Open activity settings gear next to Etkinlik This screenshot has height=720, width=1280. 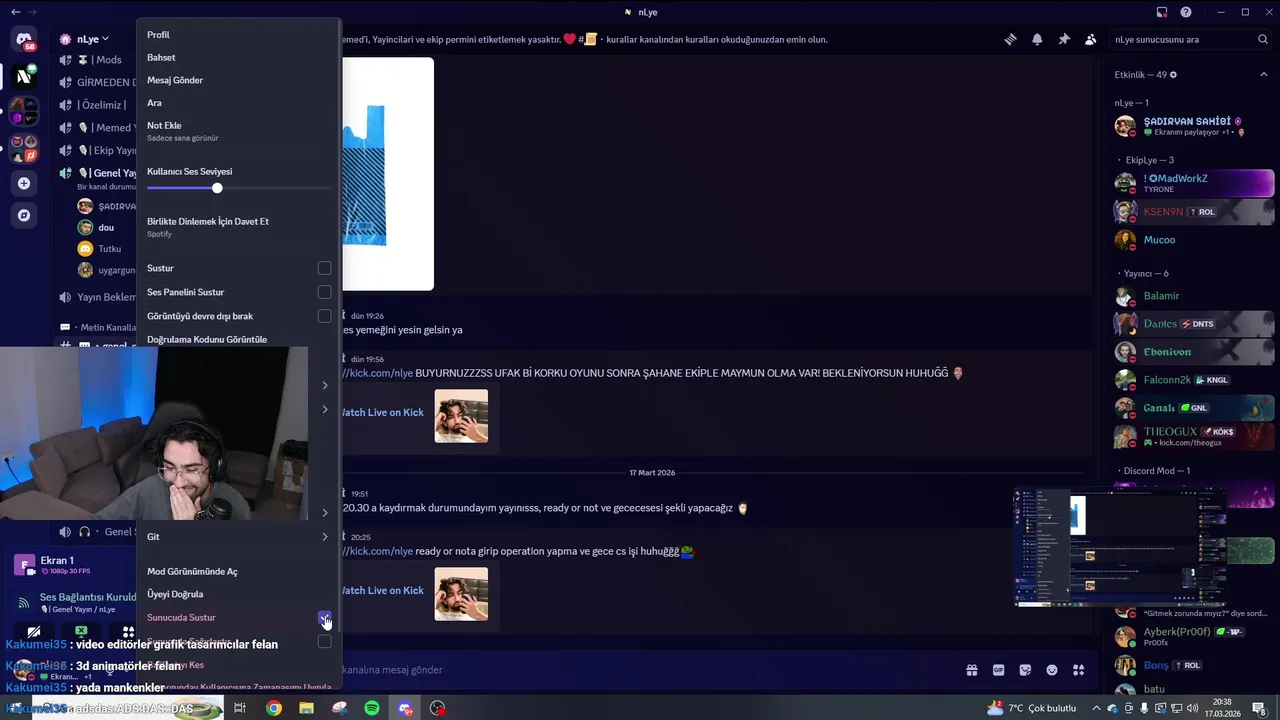click(x=1174, y=75)
